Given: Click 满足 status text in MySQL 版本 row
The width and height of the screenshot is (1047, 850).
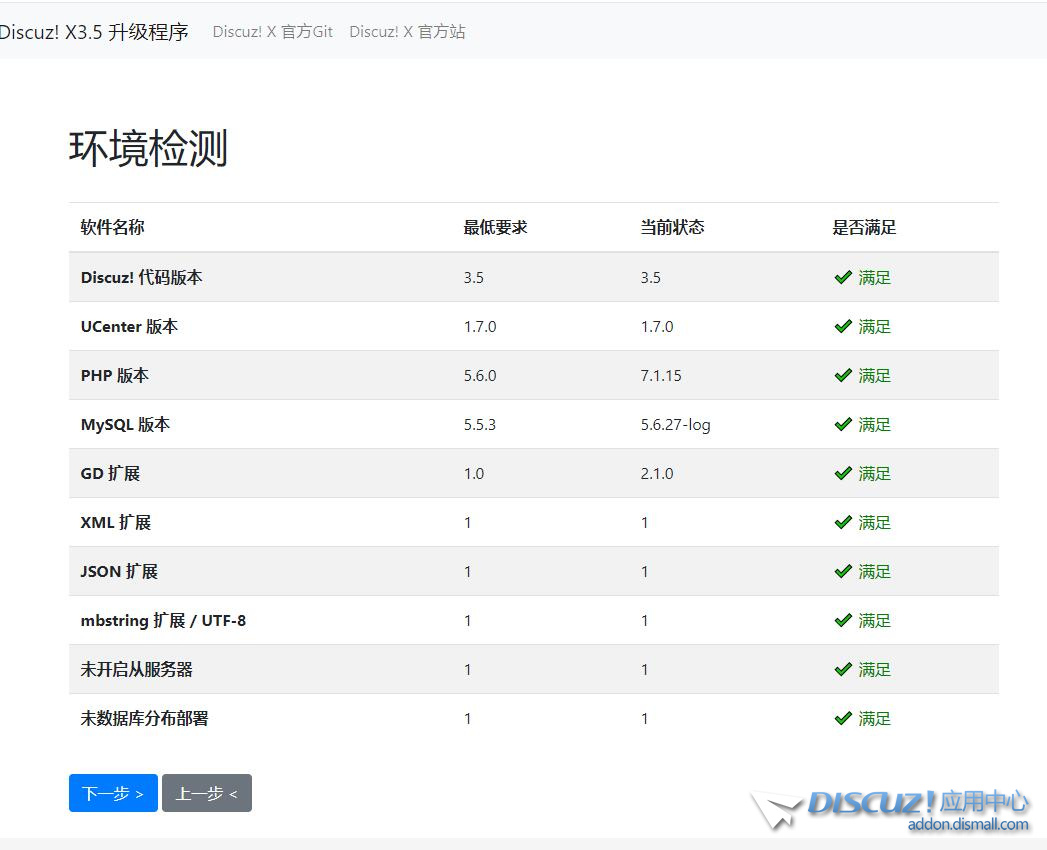Looking at the screenshot, I should click(875, 424).
